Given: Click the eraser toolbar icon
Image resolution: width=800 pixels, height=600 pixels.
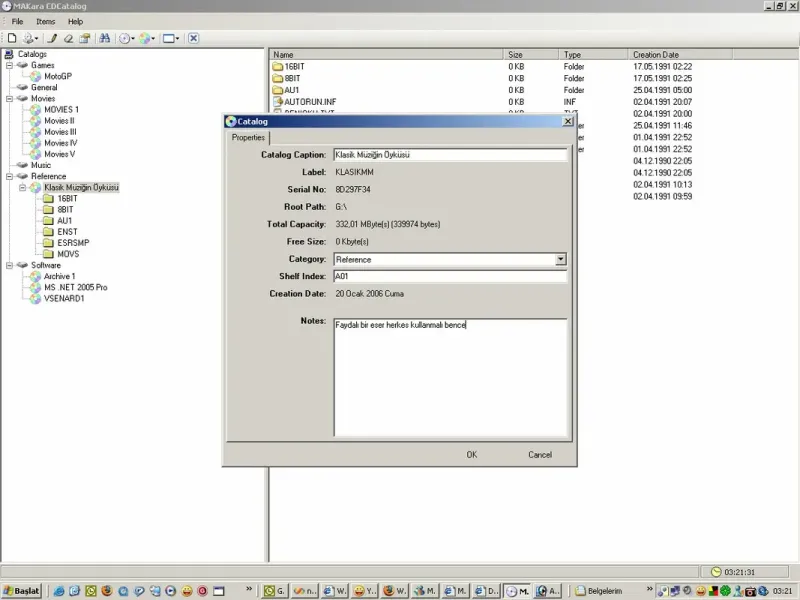Looking at the screenshot, I should [68, 38].
